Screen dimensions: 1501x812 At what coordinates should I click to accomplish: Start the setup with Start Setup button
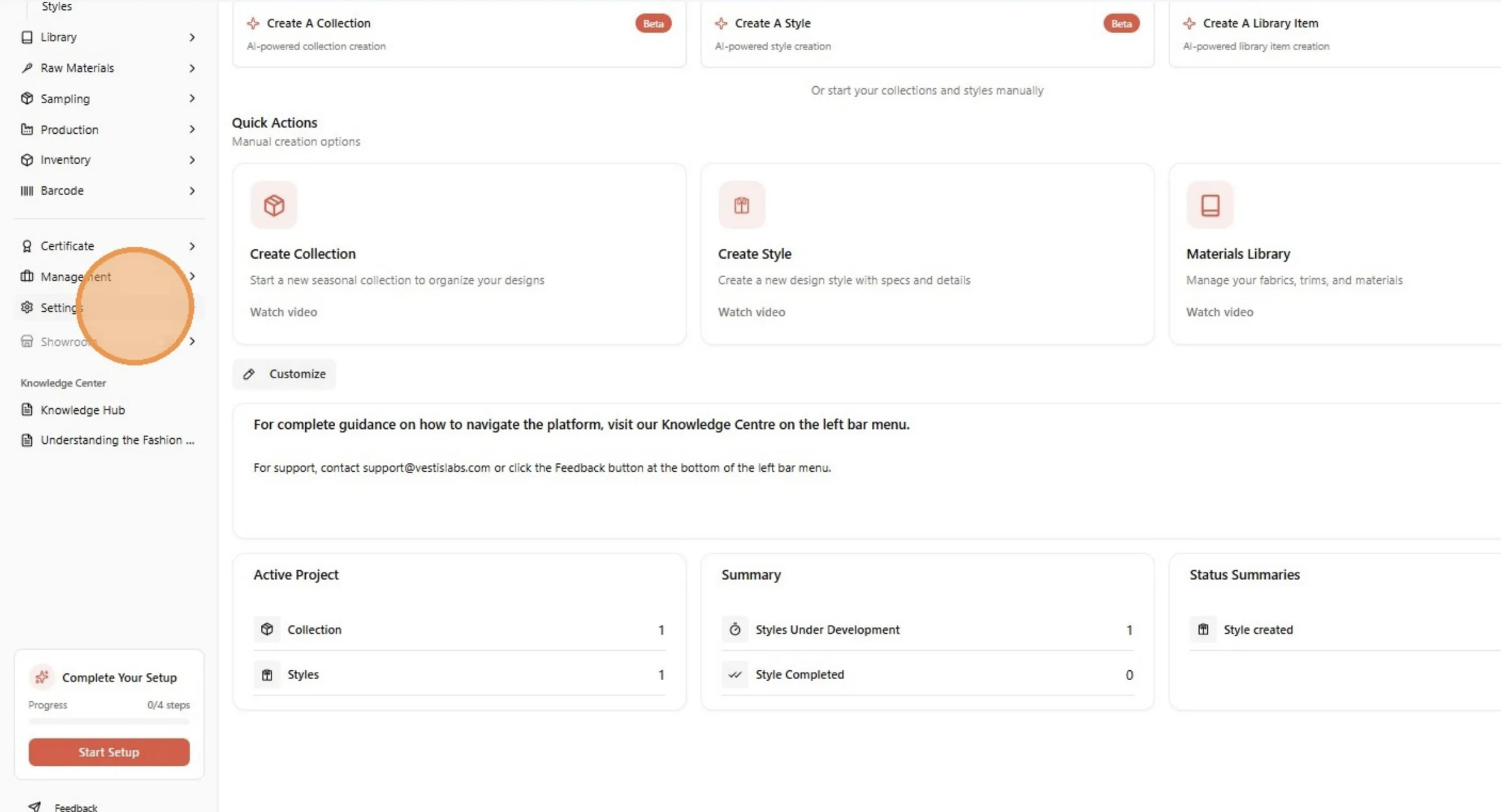(109, 752)
